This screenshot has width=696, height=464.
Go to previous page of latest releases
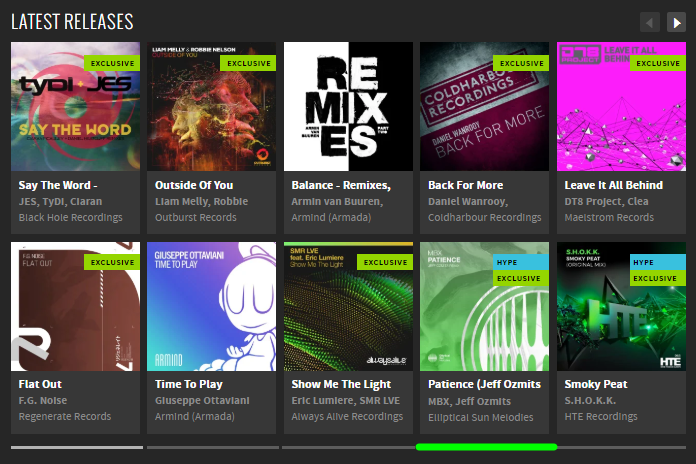(649, 22)
